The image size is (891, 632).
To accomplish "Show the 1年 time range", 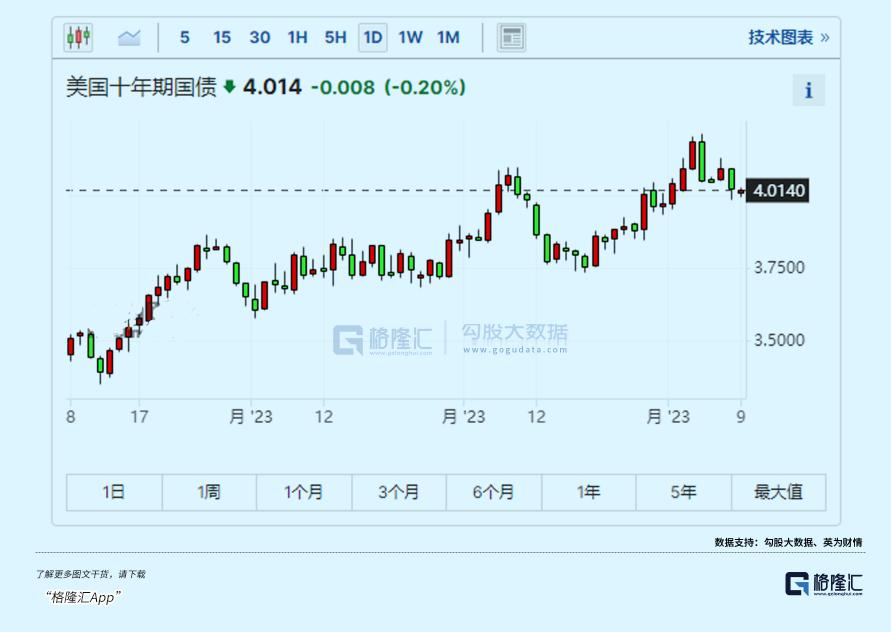I will point(589,492).
